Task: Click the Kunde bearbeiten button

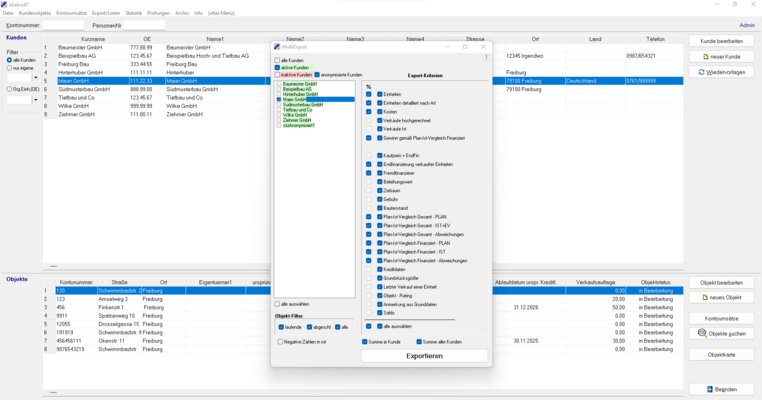Action: (x=721, y=41)
